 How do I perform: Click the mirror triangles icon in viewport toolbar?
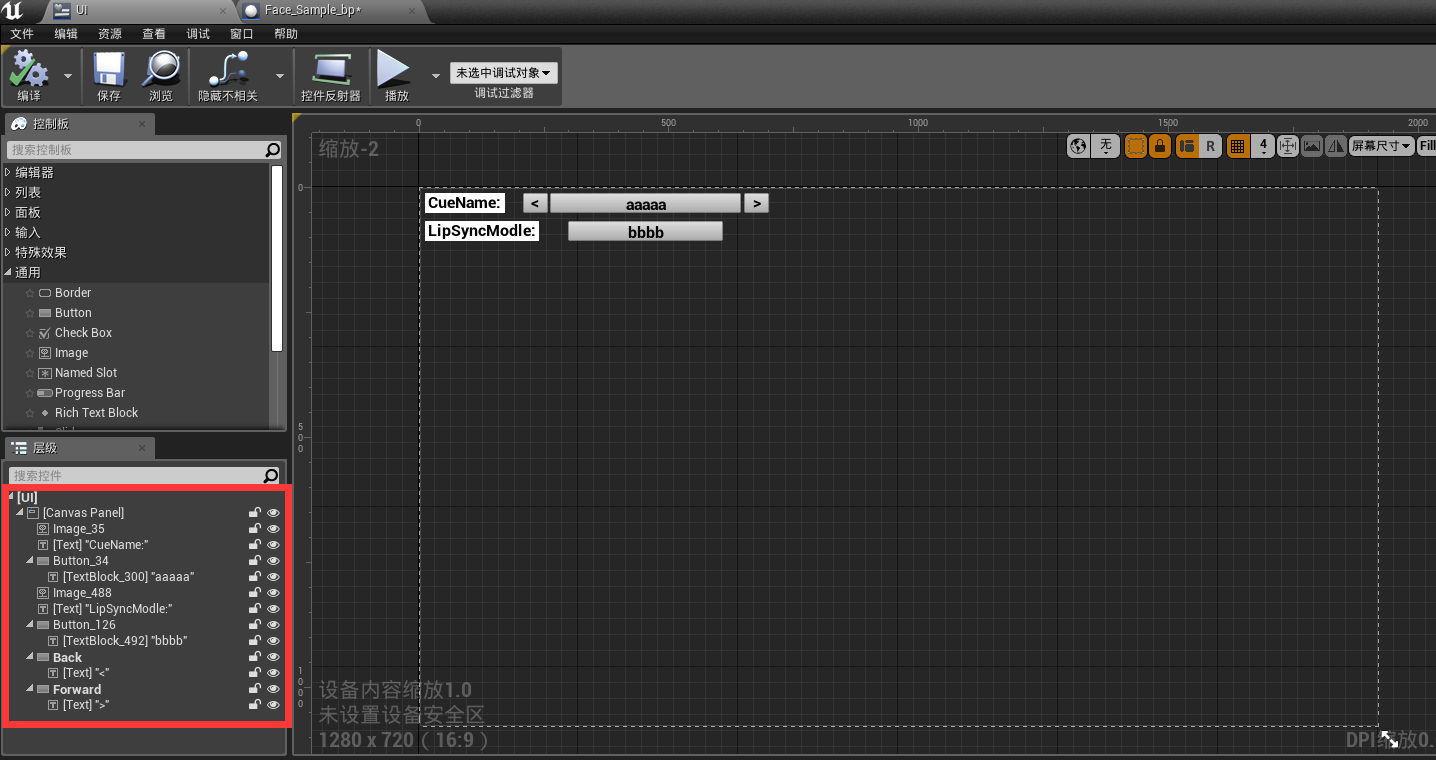[1335, 146]
